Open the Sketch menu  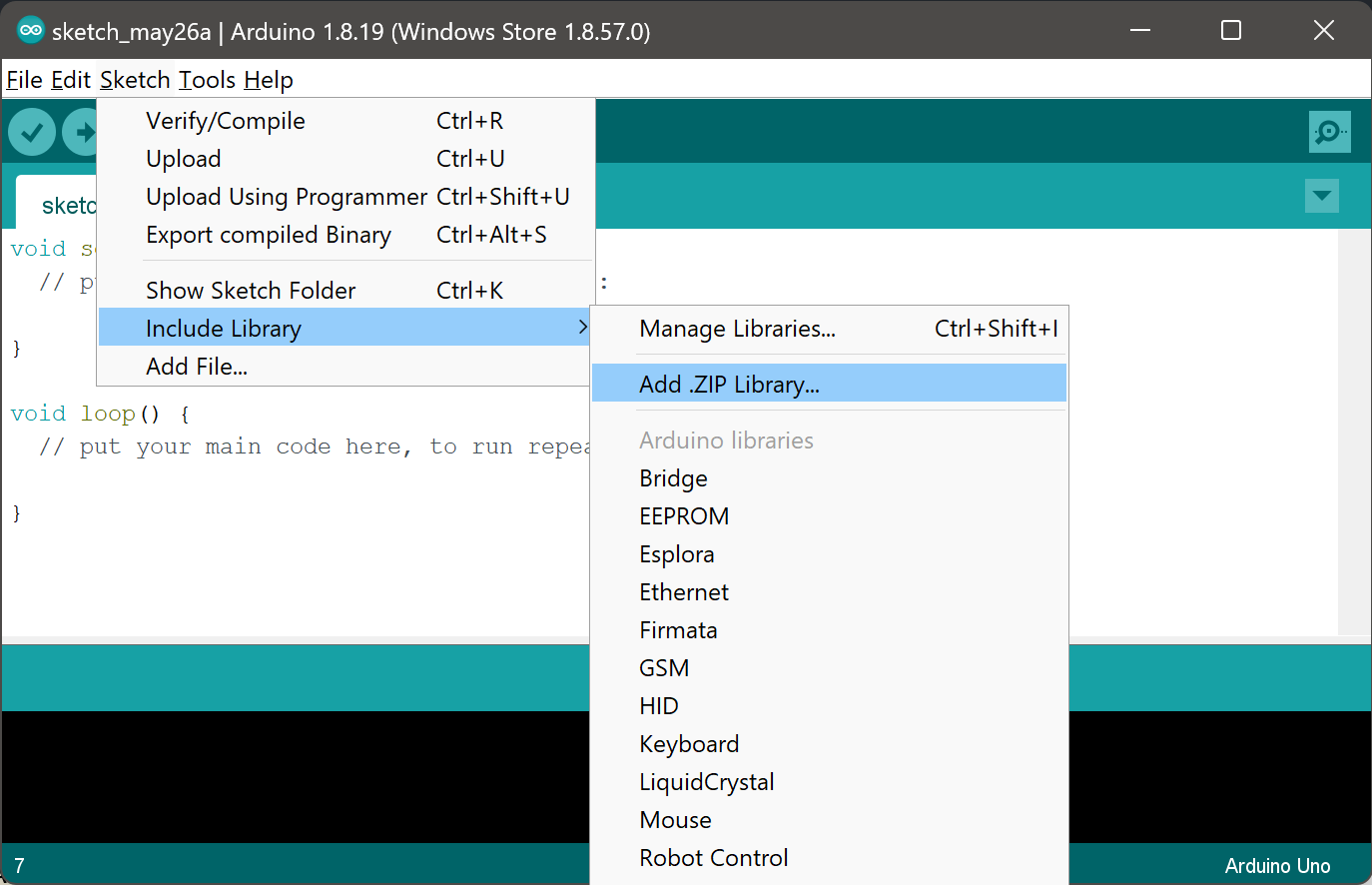point(135,80)
